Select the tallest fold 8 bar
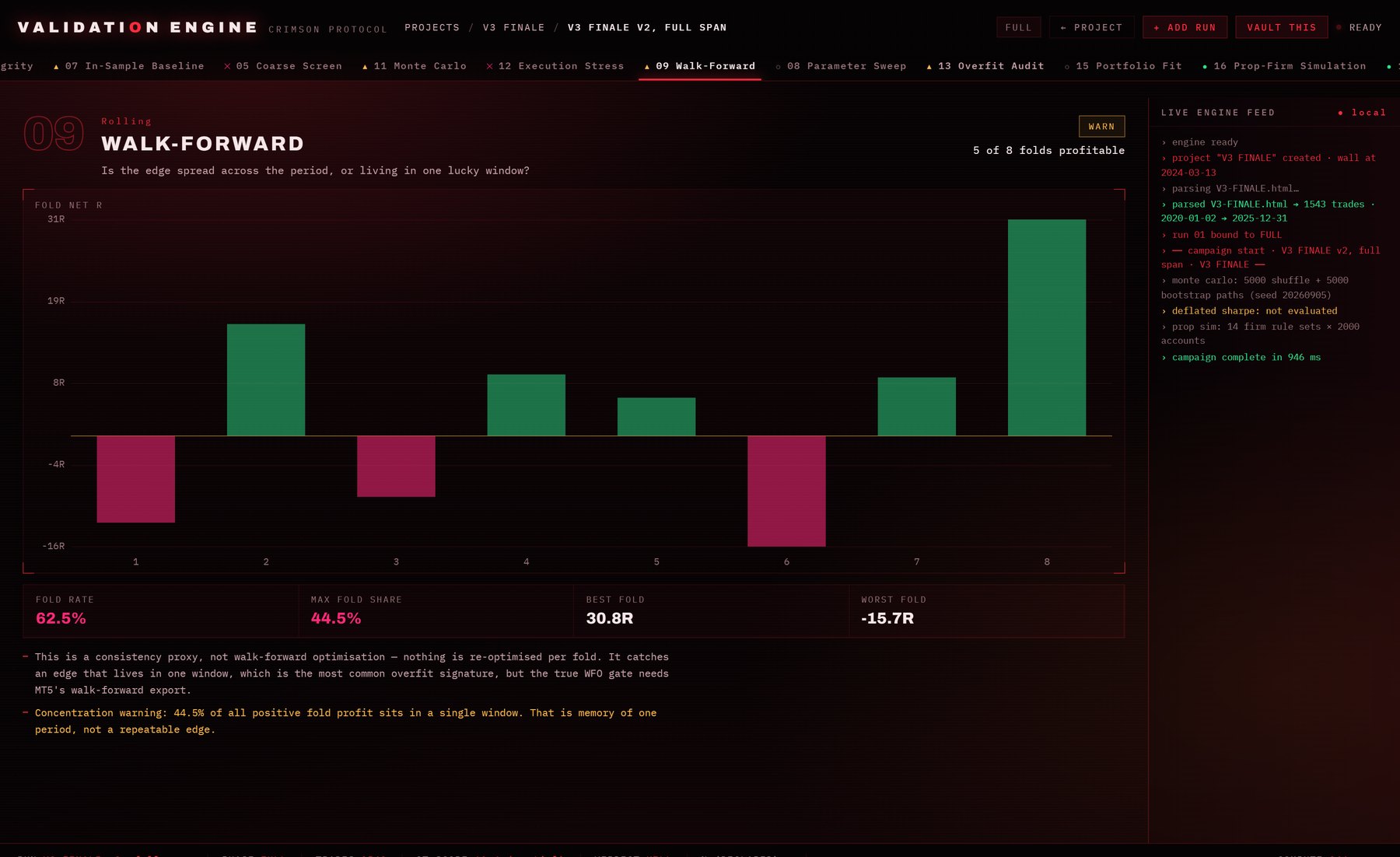Viewport: 1400px width, 857px height. coord(1047,327)
